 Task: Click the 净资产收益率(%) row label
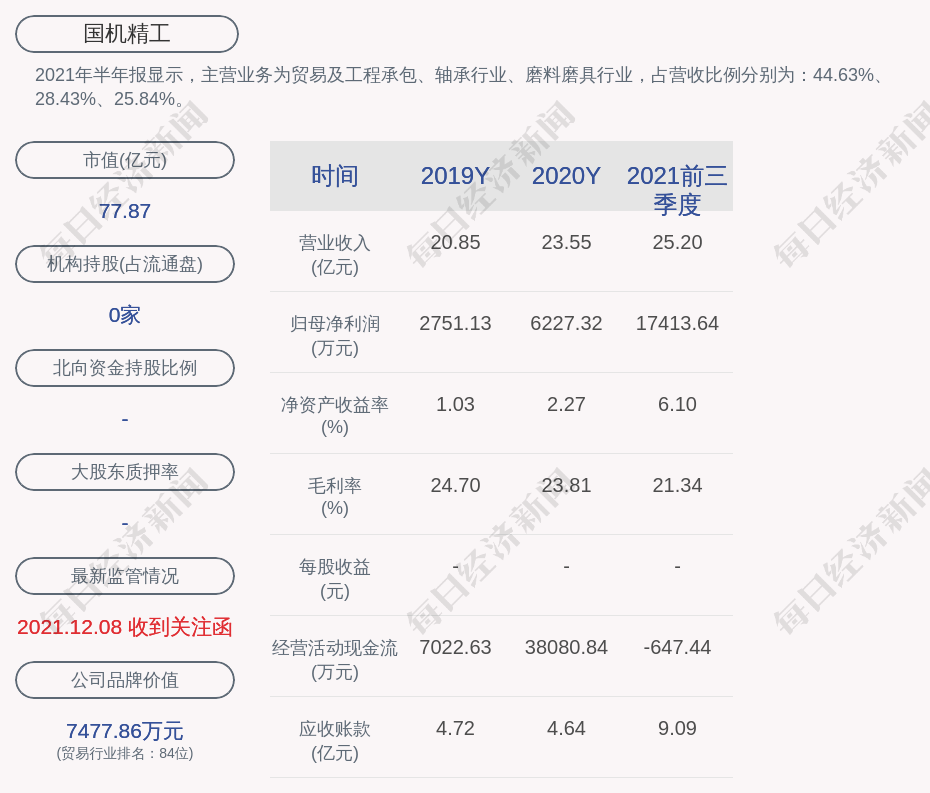[x=335, y=416]
